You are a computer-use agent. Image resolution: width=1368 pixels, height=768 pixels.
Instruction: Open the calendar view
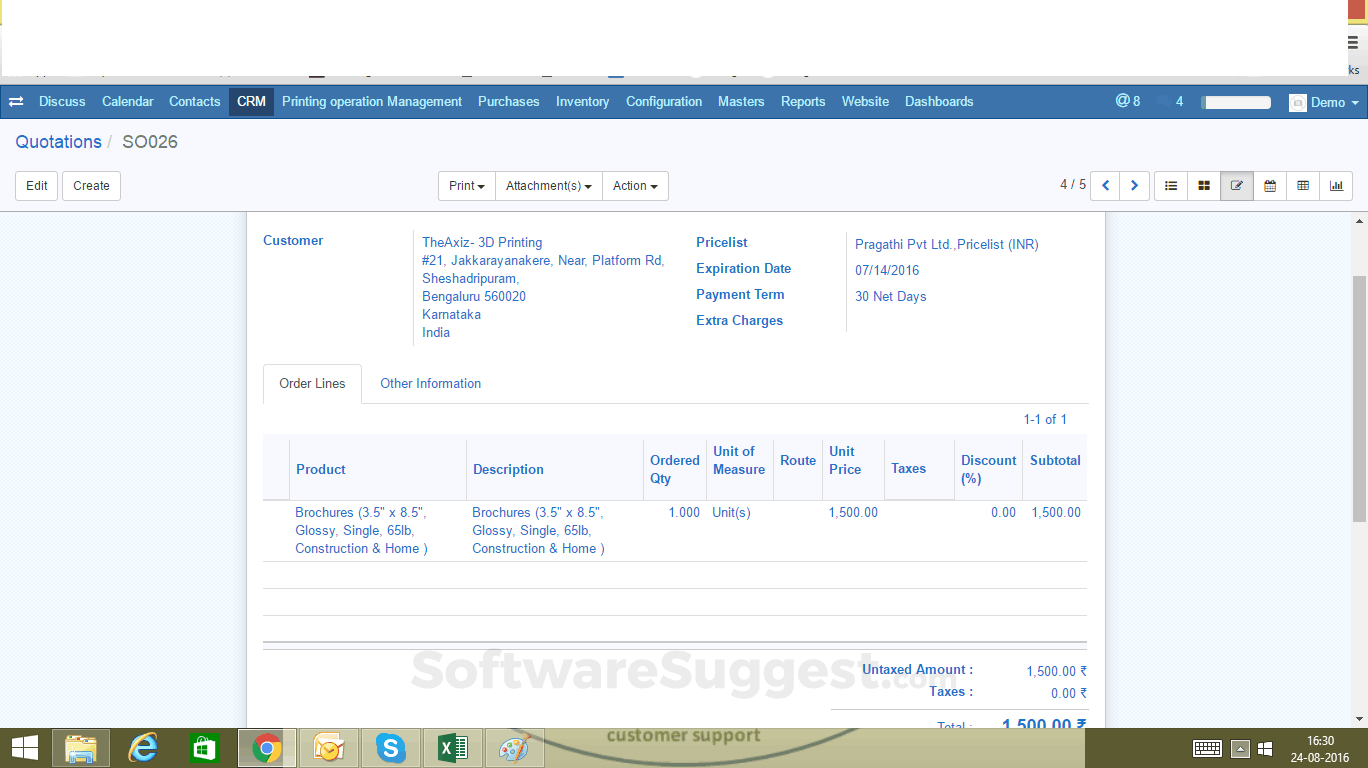1270,186
